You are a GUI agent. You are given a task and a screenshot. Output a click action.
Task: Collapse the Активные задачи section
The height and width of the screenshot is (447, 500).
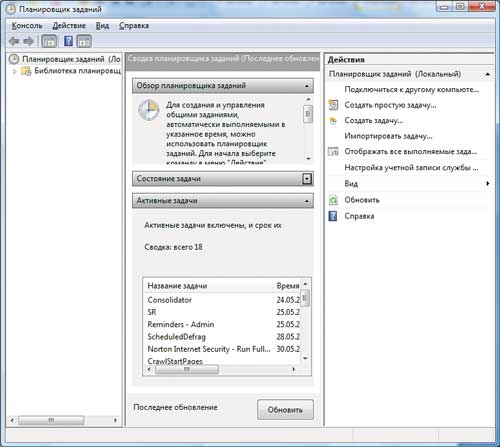point(307,201)
